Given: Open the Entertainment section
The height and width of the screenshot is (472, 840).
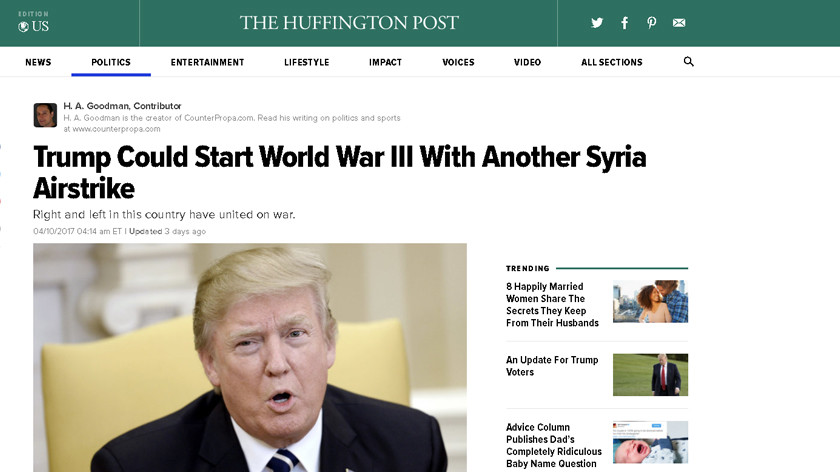Looking at the screenshot, I should [207, 62].
